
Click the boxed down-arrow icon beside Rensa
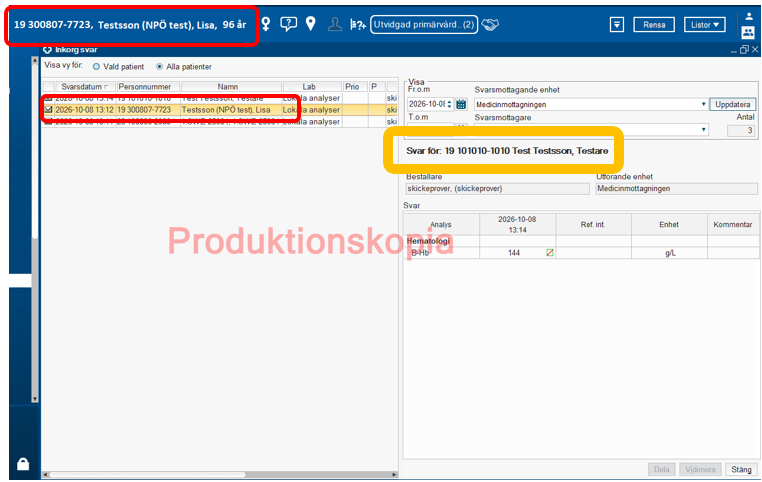[617, 24]
